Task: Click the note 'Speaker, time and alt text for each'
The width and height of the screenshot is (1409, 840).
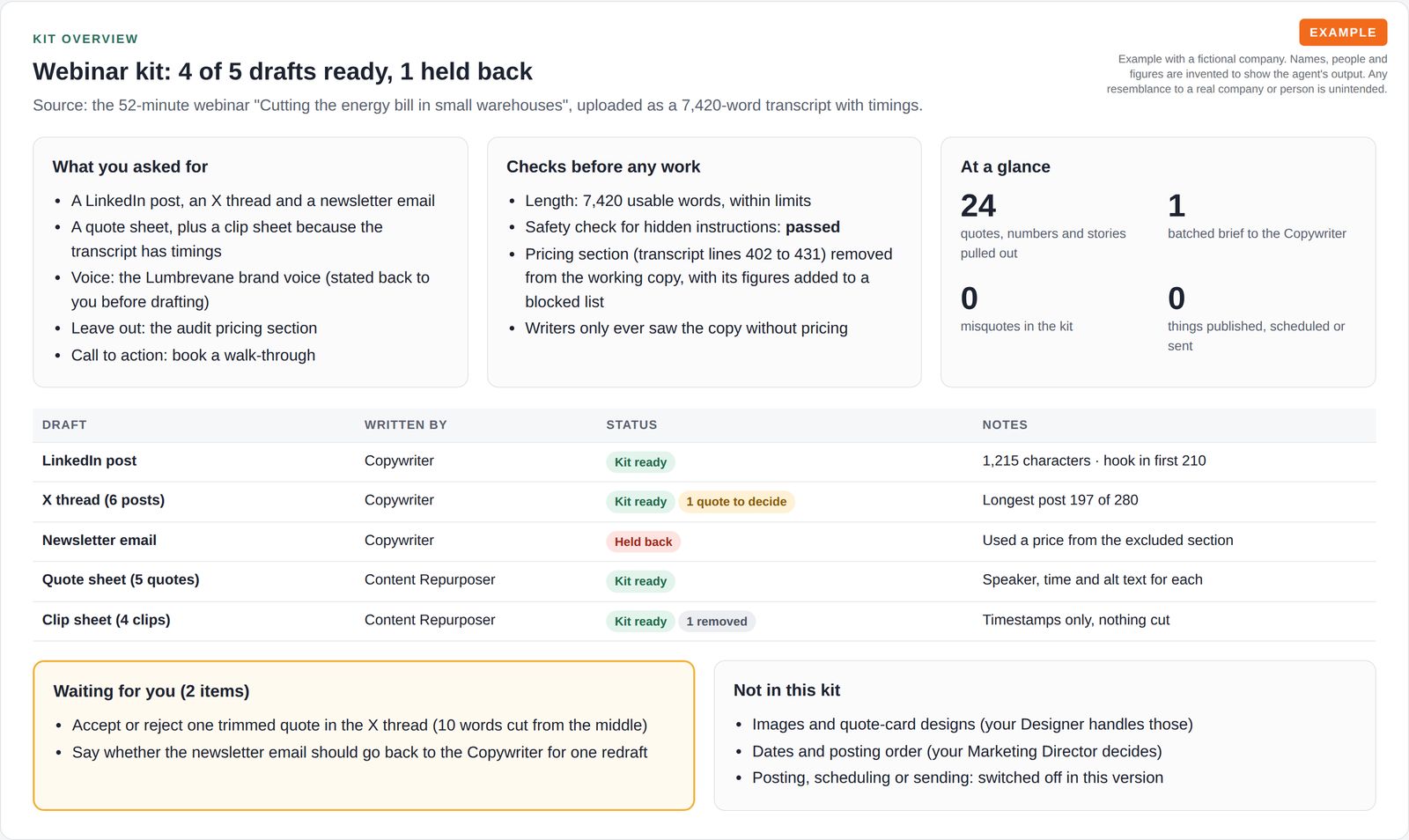Action: click(1092, 579)
